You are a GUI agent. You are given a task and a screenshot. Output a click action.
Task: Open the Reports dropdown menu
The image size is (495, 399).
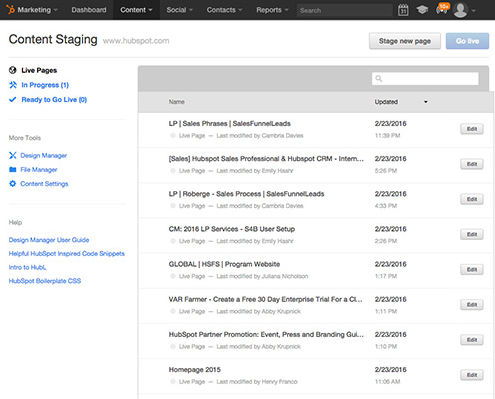(272, 10)
